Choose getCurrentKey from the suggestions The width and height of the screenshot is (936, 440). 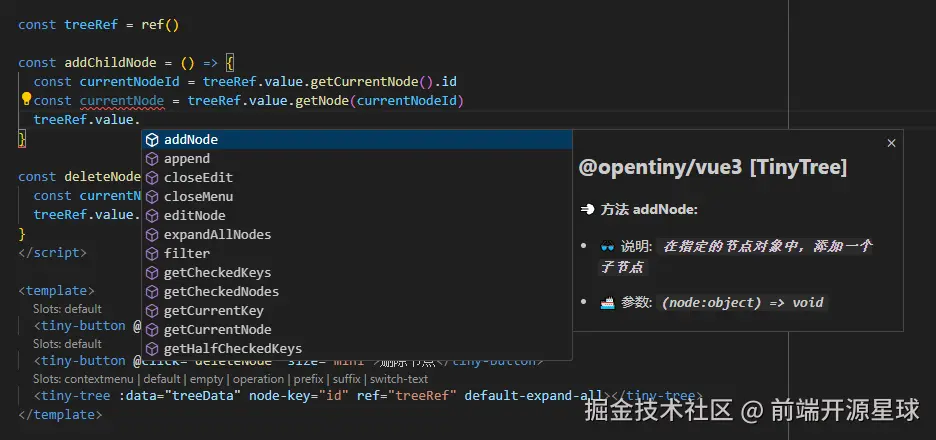pyautogui.click(x=213, y=310)
